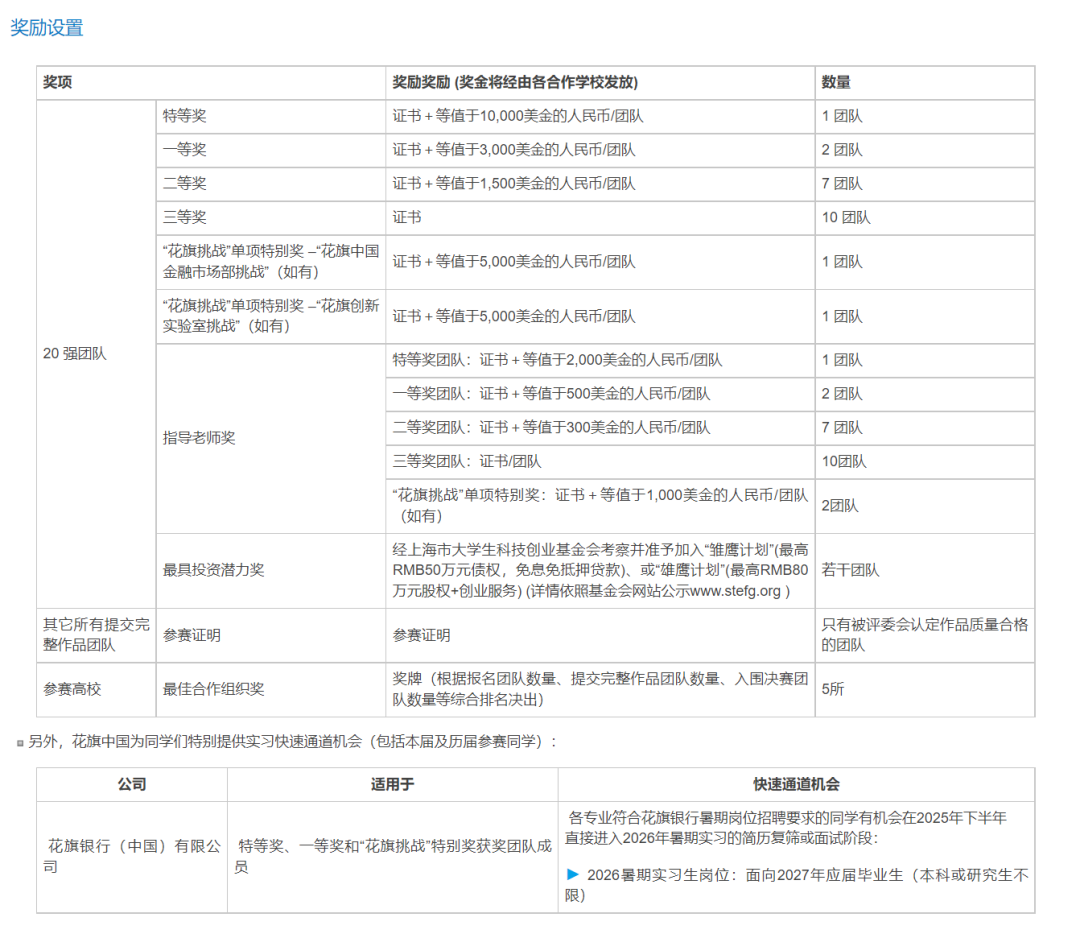The image size is (1080, 934).
Task: Click 1 团队 in 金融市场部挑战 row
Action: tap(842, 262)
